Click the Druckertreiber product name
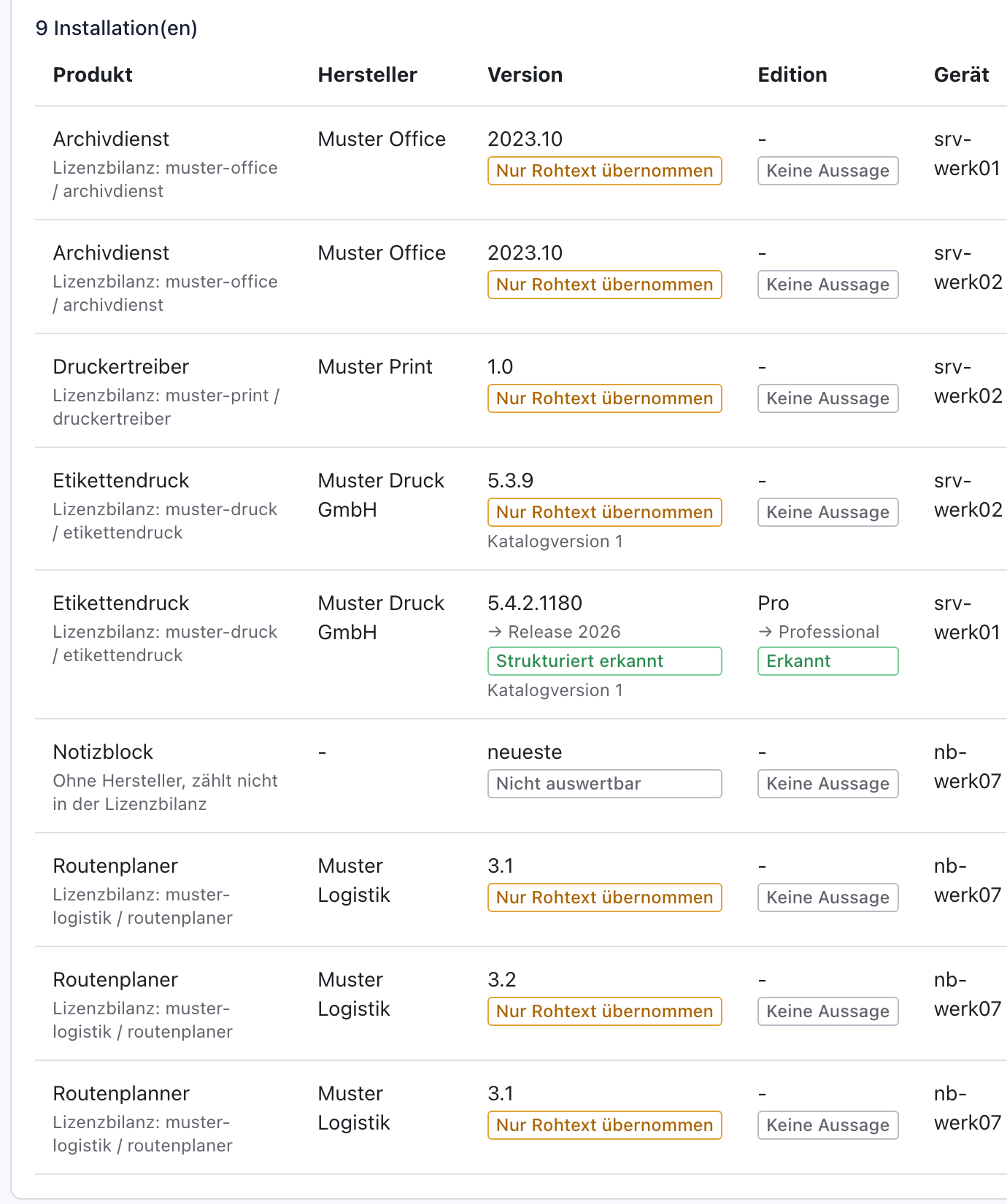The height and width of the screenshot is (1204, 1007). [x=121, y=366]
